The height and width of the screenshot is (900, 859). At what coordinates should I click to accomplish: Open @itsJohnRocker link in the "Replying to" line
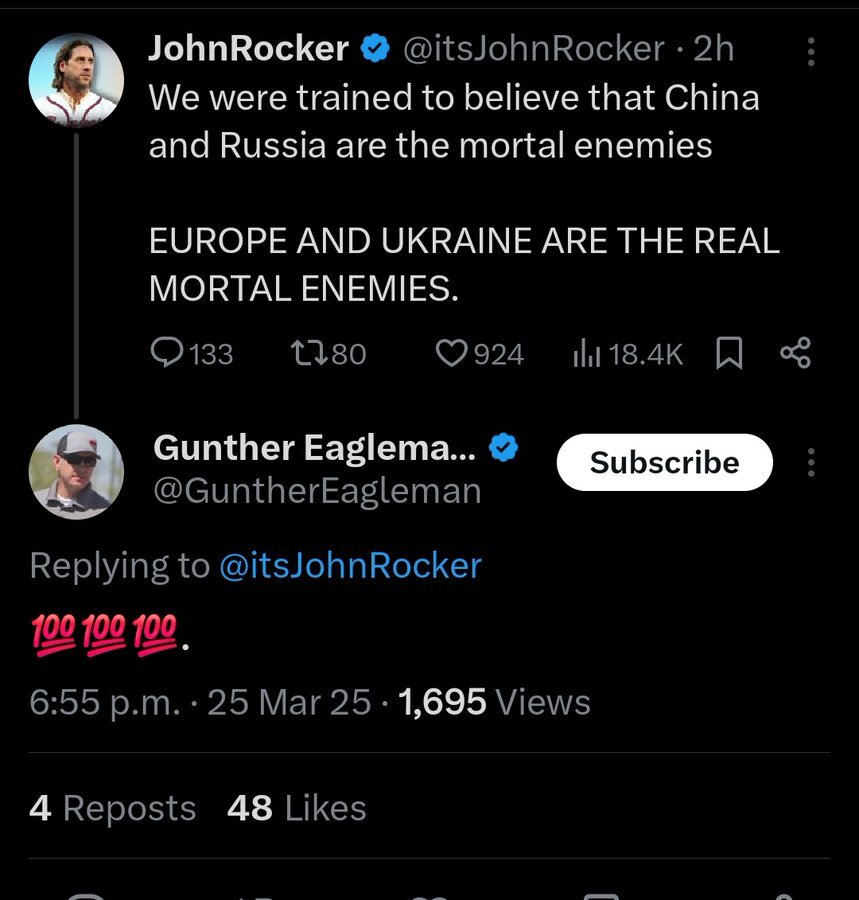pyautogui.click(x=350, y=565)
